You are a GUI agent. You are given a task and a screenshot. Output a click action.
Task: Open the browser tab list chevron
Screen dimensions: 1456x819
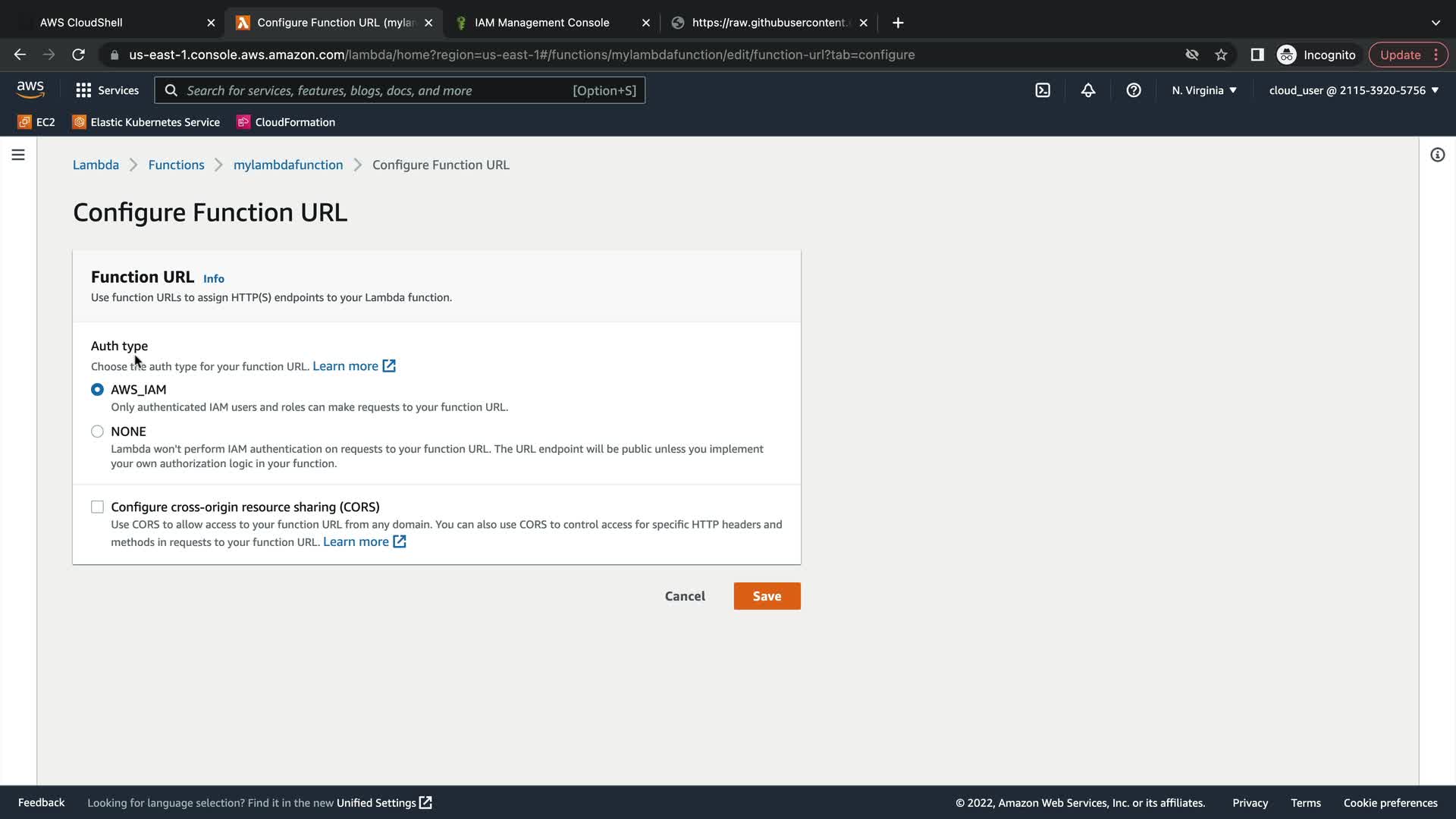click(x=1436, y=23)
